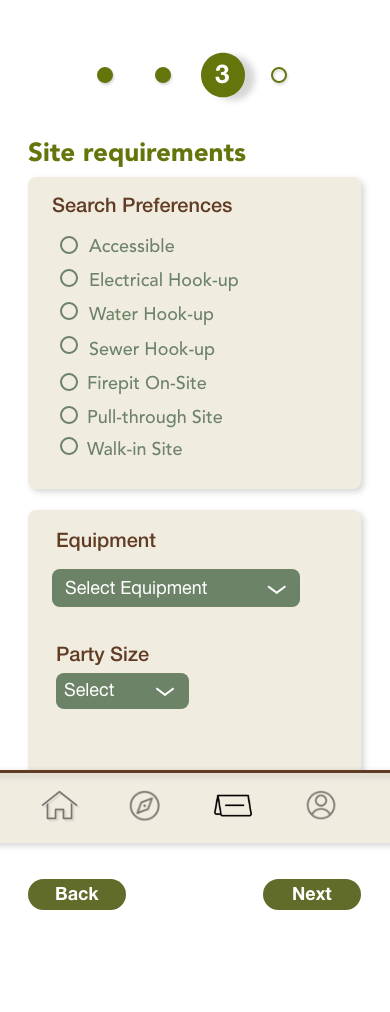Image resolution: width=390 pixels, height=1012 pixels.
Task: Tap the tent reservations icon
Action: click(x=233, y=805)
